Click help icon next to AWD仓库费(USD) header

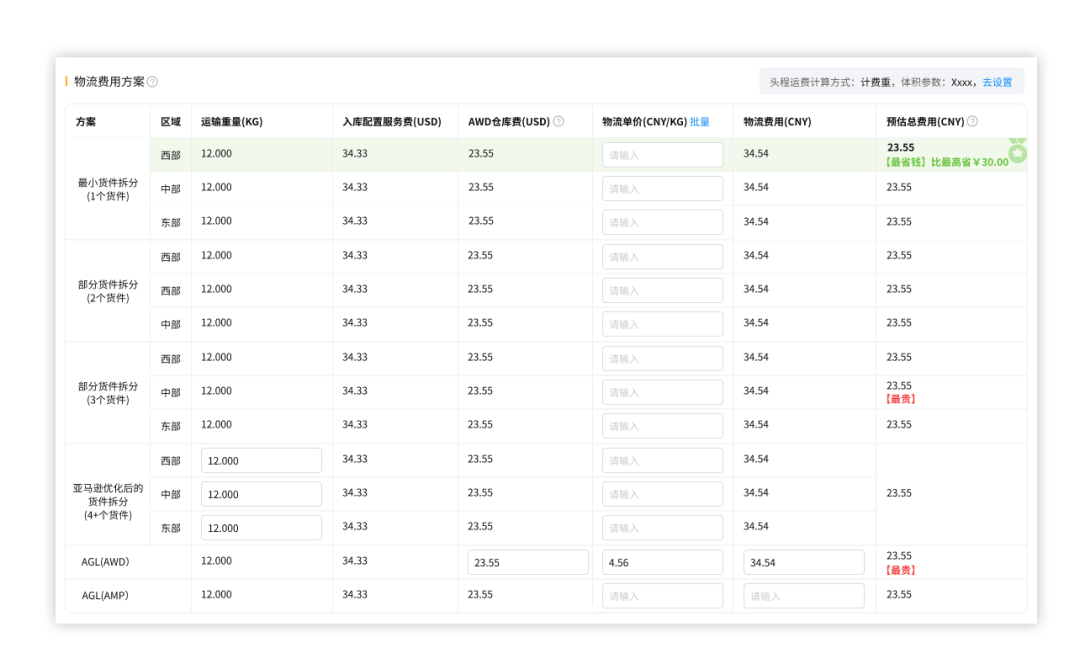point(559,121)
